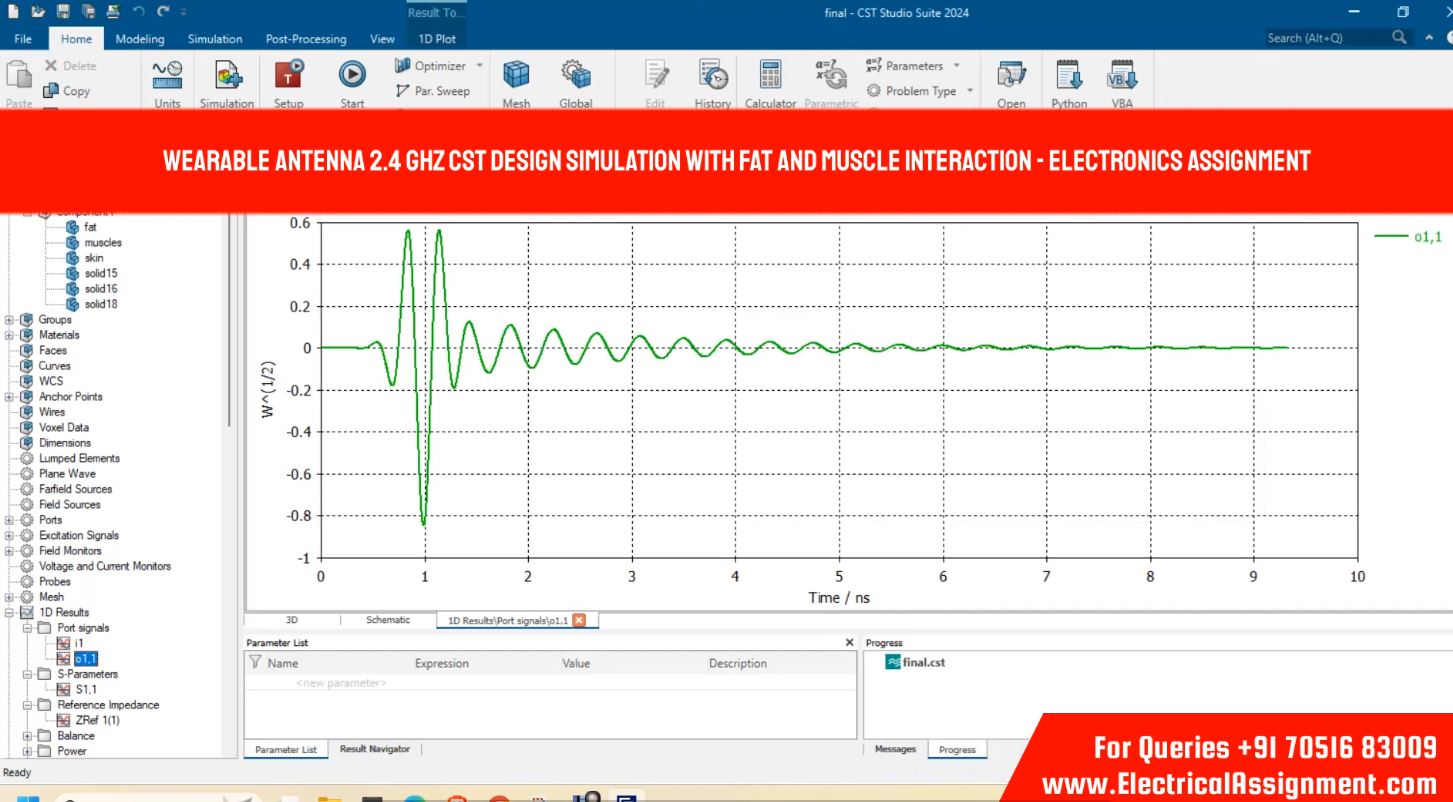Open the History list icon
1453x802 pixels.
tap(712, 77)
